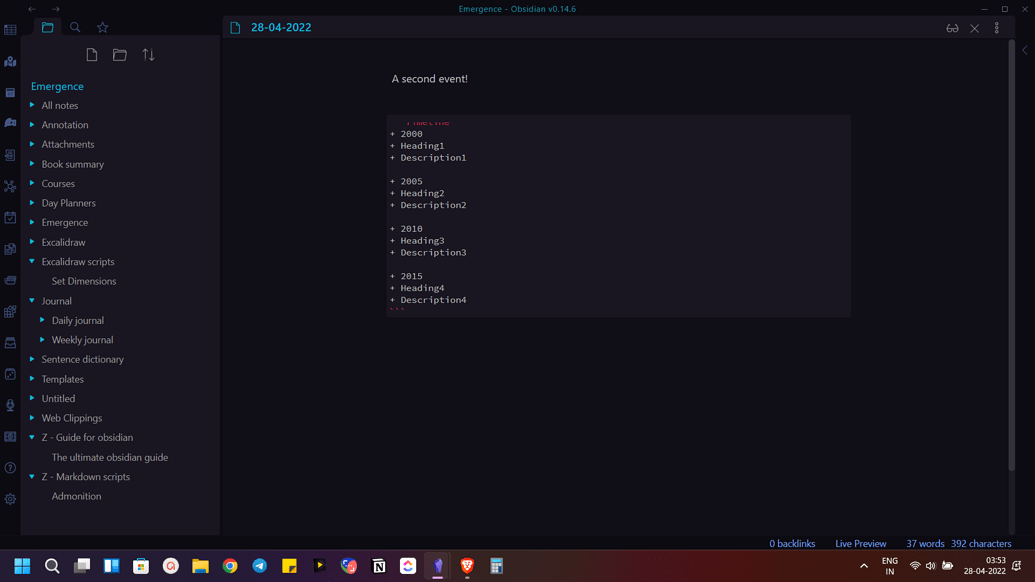Select the 28-04-2022 note tab

click(x=280, y=27)
